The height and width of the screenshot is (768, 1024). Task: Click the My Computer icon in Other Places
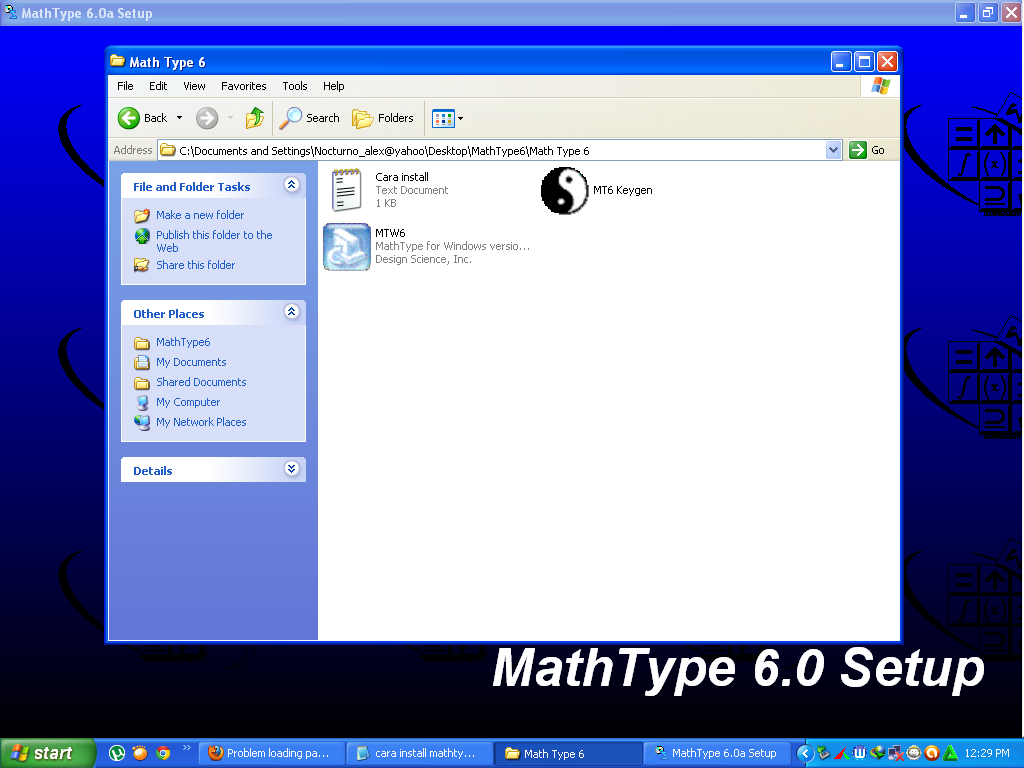(142, 402)
